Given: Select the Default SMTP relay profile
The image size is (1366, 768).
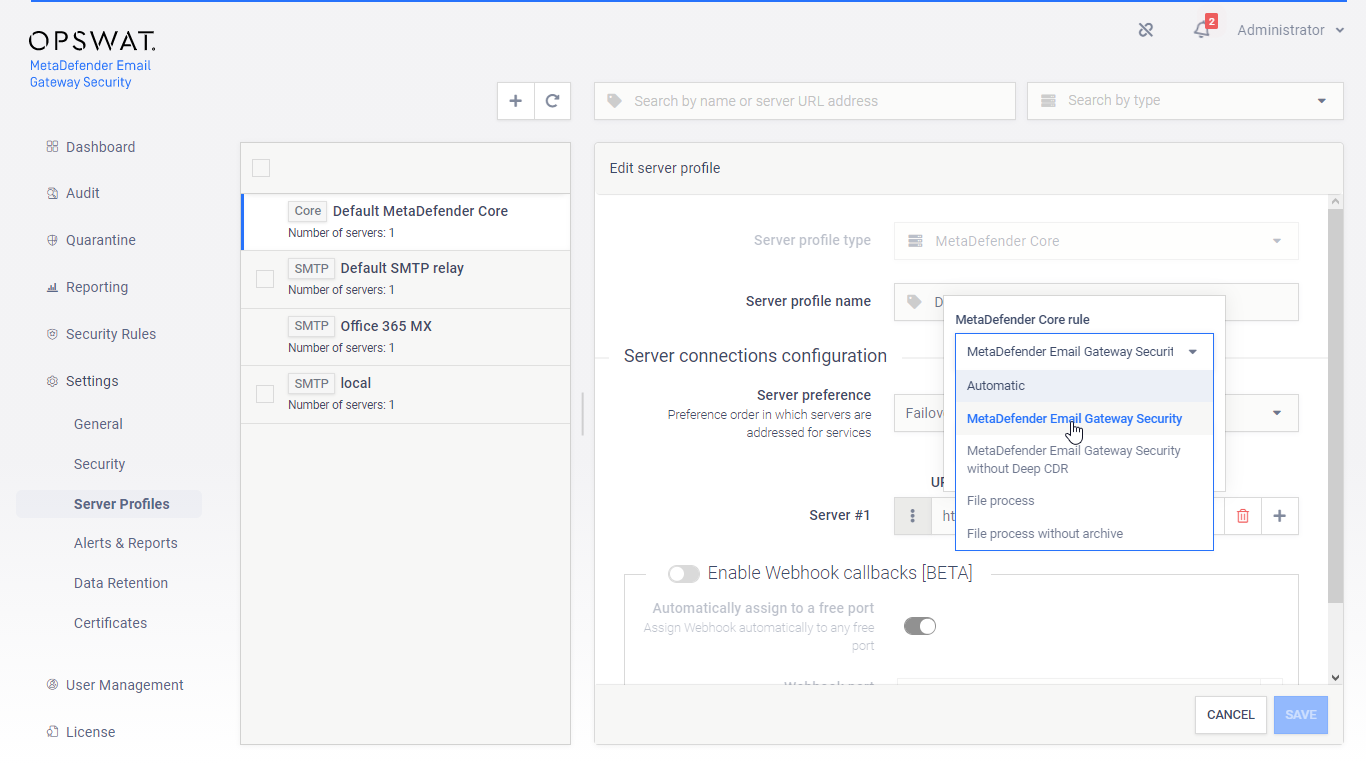Looking at the screenshot, I should [x=406, y=279].
